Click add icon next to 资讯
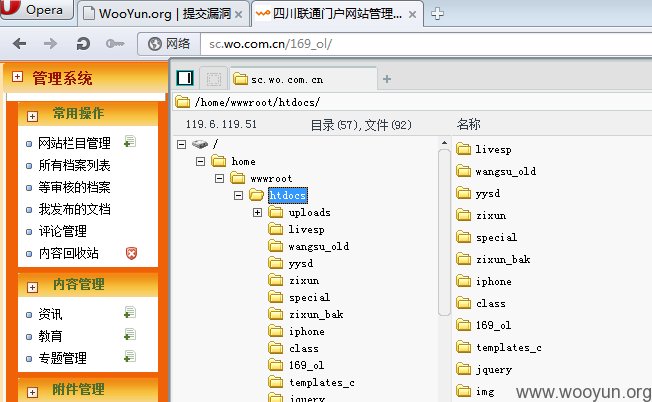652x402 pixels. [130, 313]
